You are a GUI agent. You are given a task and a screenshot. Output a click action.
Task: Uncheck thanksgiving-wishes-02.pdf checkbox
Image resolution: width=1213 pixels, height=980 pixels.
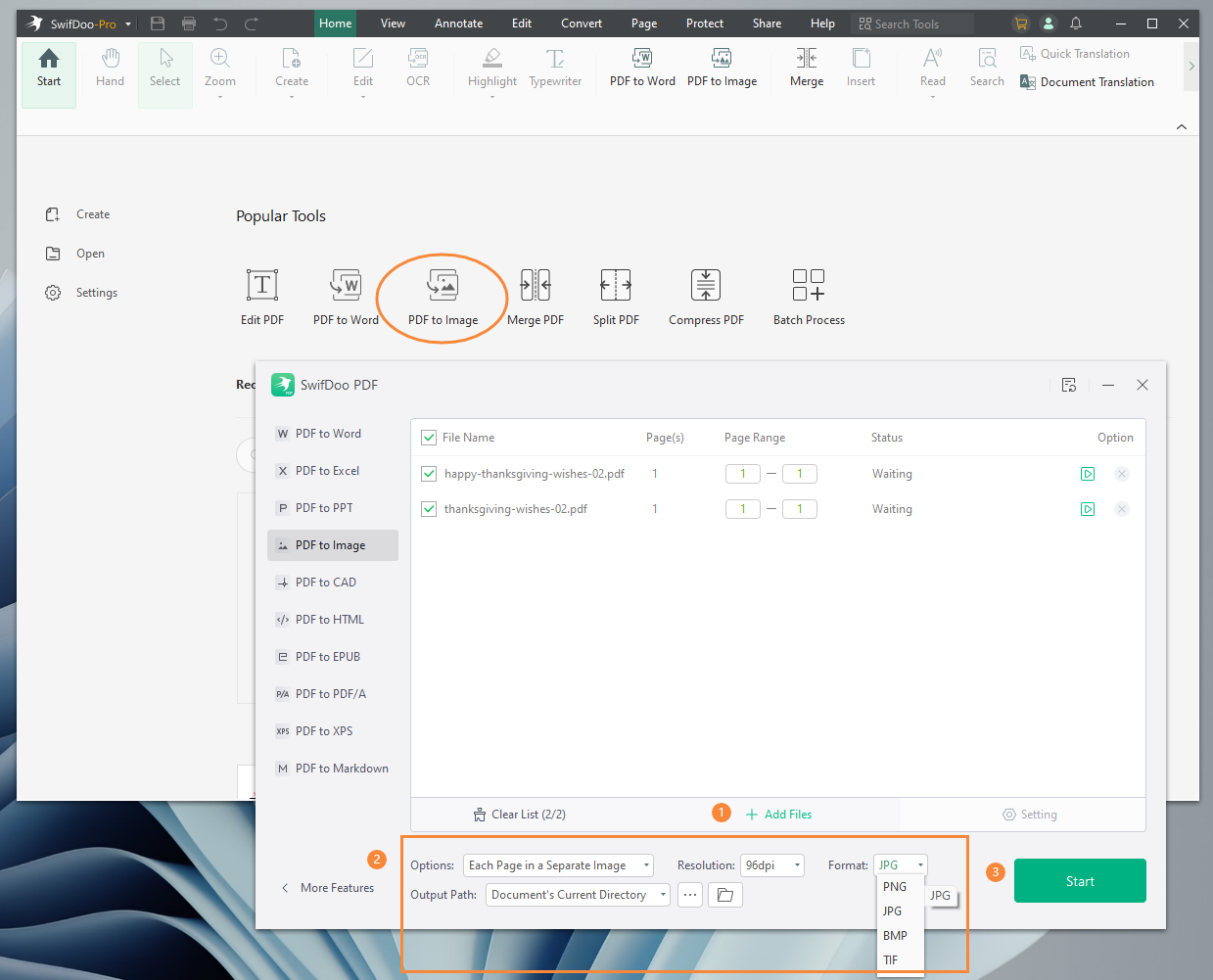coord(428,509)
